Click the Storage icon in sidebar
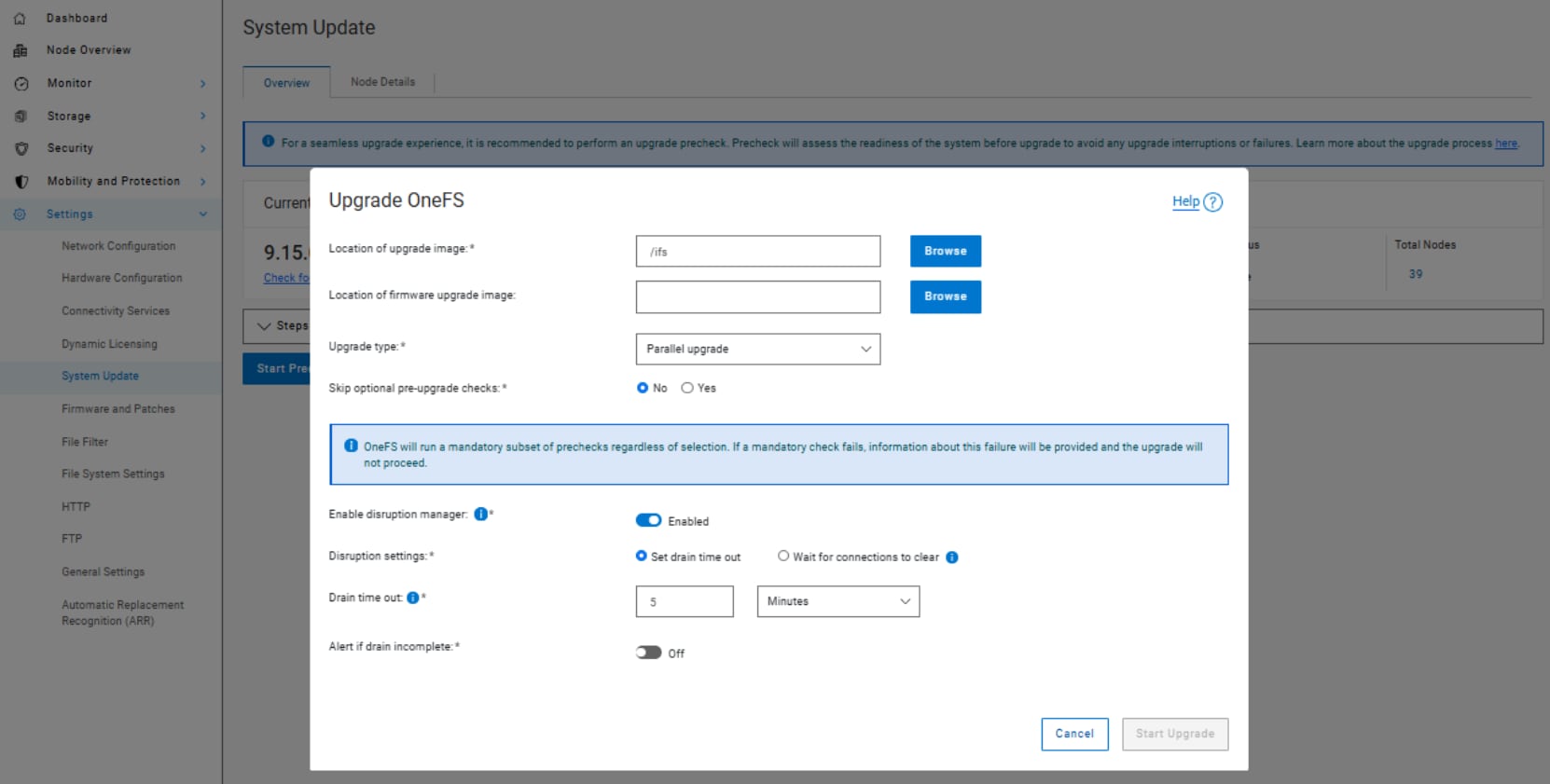Viewport: 1550px width, 784px height. [x=21, y=117]
